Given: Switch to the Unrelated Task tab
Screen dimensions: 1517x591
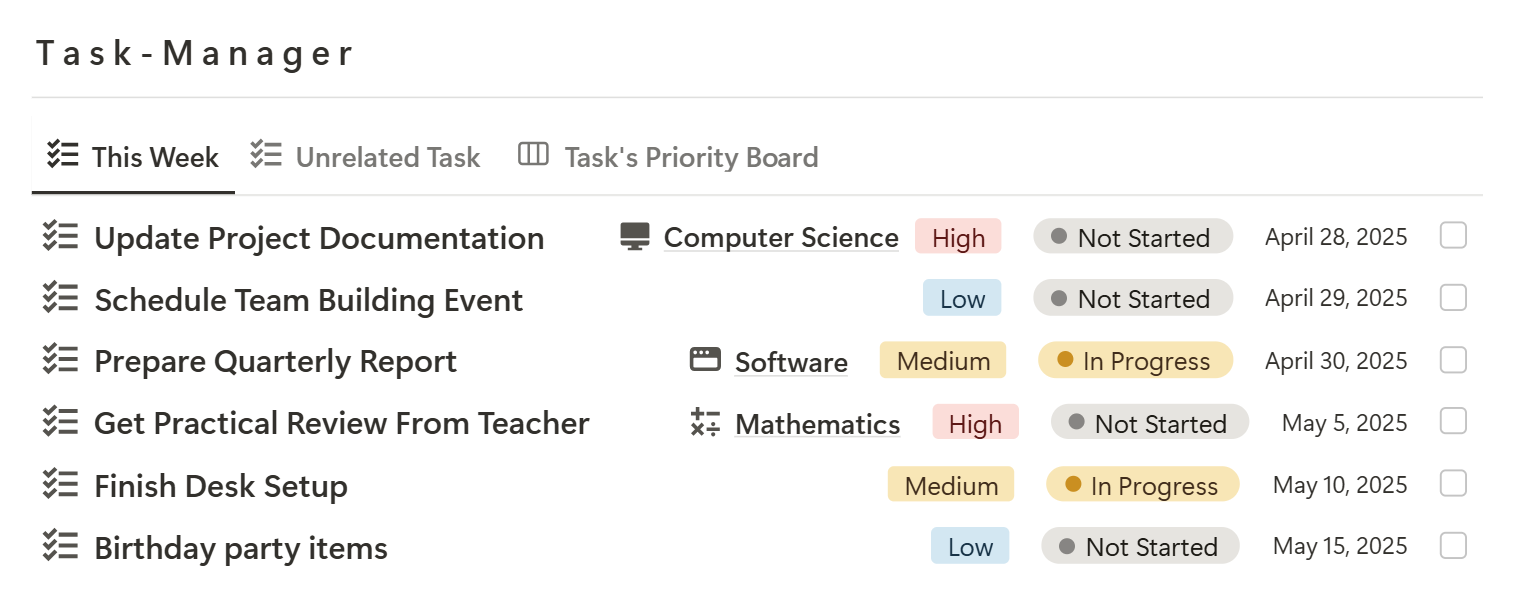Looking at the screenshot, I should [x=366, y=157].
